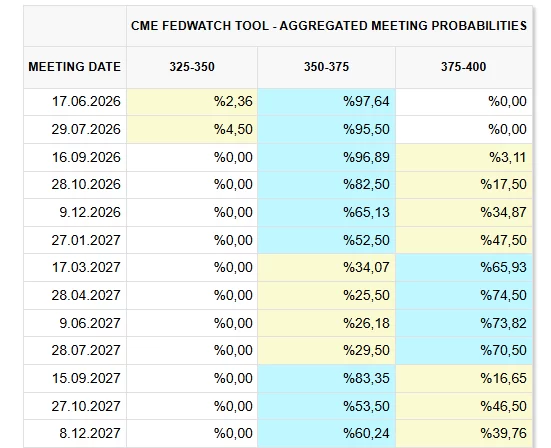Click the %73,82 probability cell
The height and width of the screenshot is (448, 551).
(x=464, y=323)
